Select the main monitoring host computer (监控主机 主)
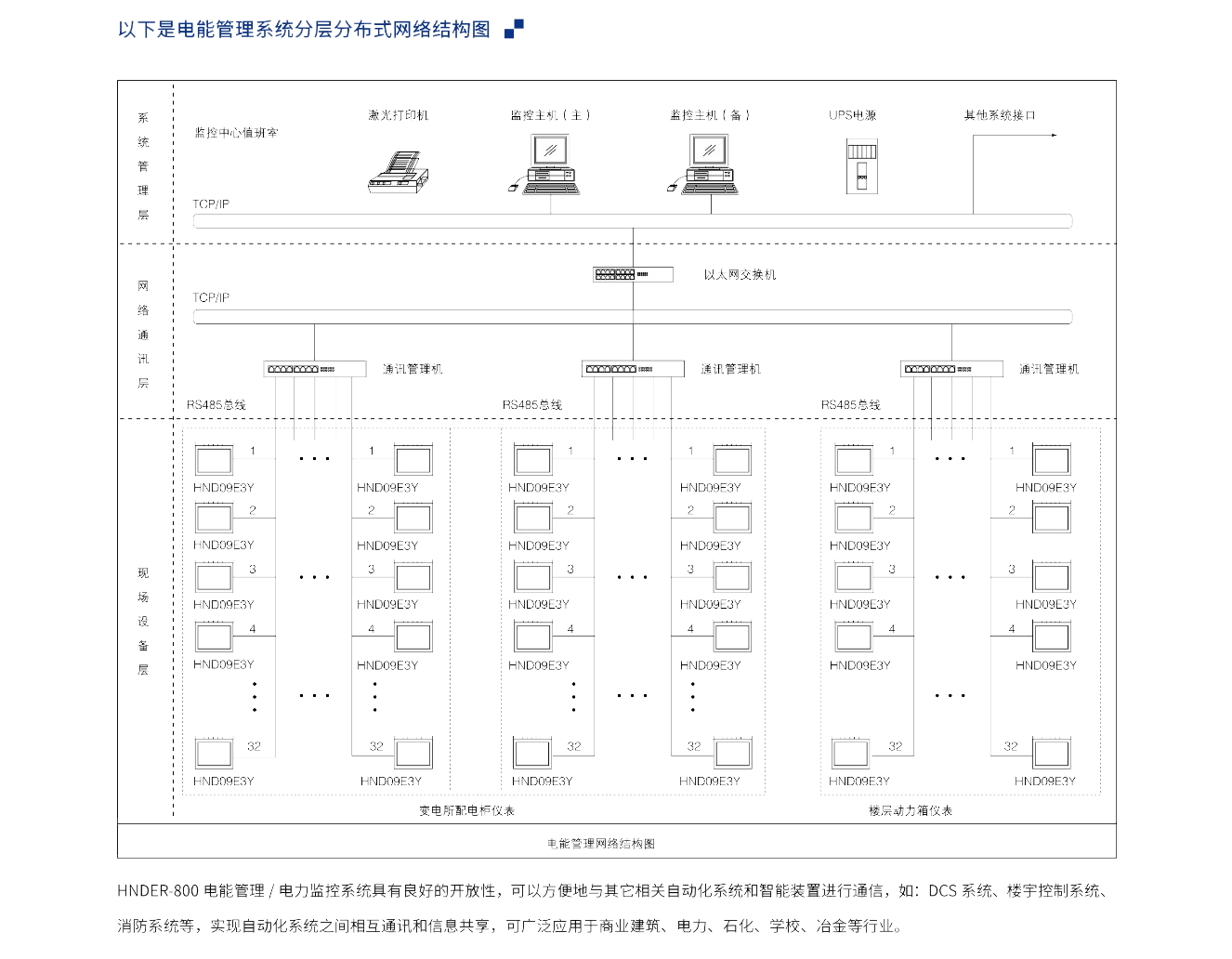This screenshot has width=1232, height=959. [550, 164]
